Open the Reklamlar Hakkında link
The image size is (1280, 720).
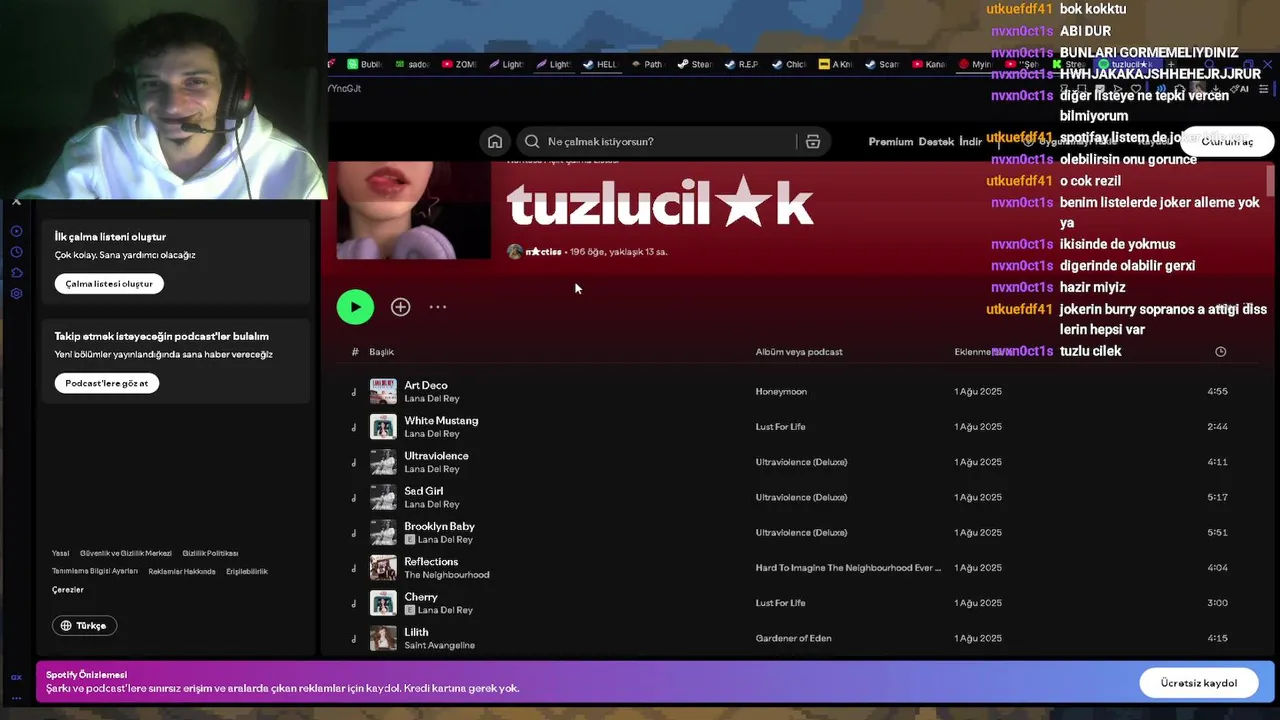coord(182,571)
